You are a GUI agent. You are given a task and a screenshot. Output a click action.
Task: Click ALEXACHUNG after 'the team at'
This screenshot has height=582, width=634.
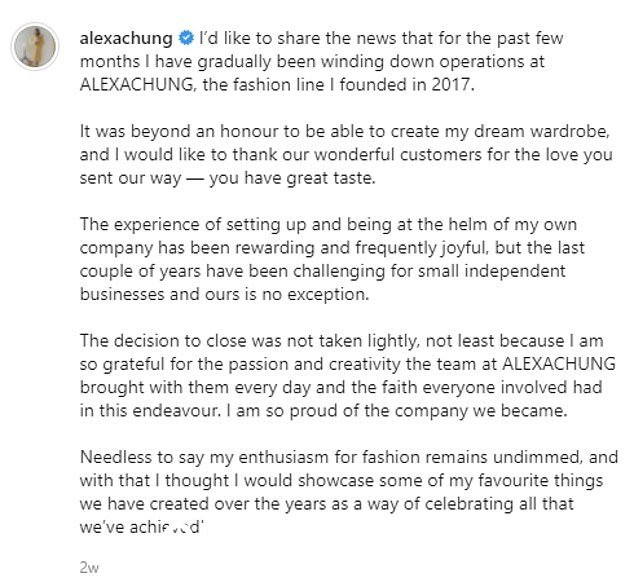point(559,364)
